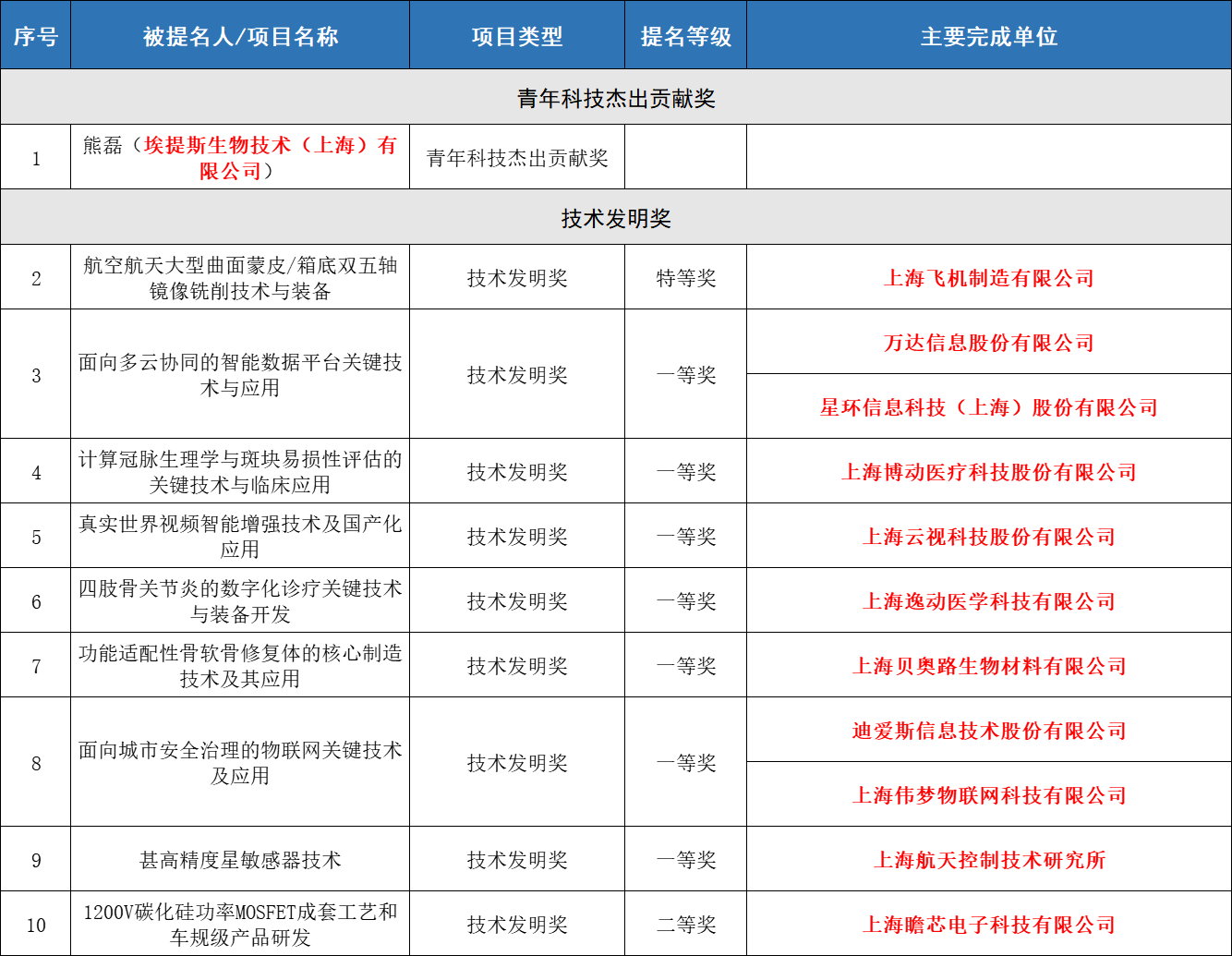1232x956 pixels.
Task: Click the 万达信息股份有限公司 link
Action: point(988,343)
